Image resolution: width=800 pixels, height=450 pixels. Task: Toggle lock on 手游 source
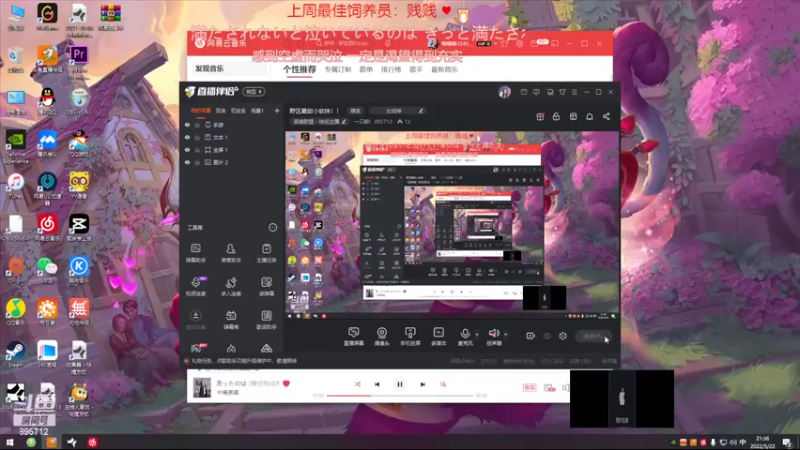coord(197,125)
